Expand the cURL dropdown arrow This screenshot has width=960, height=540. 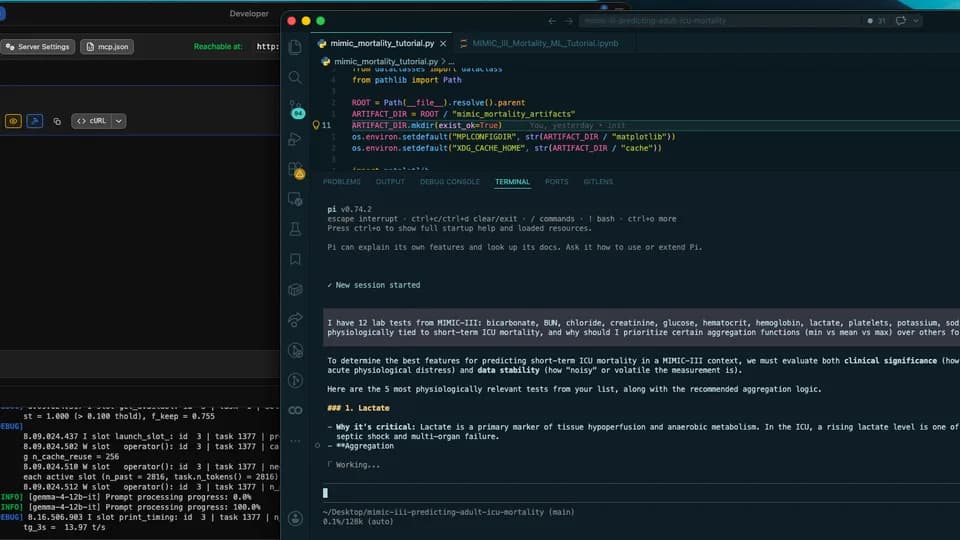tap(119, 121)
